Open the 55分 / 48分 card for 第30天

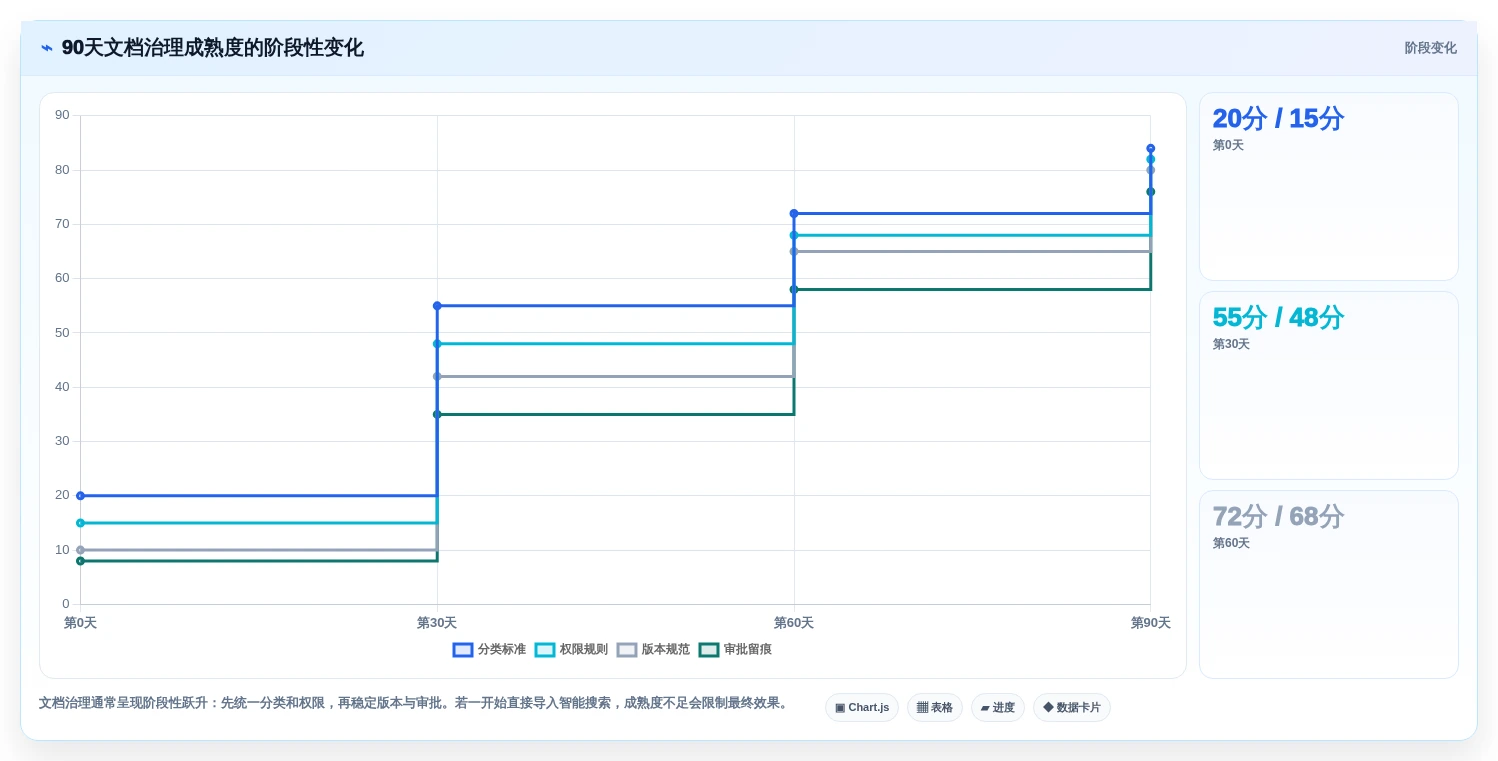pos(1329,386)
